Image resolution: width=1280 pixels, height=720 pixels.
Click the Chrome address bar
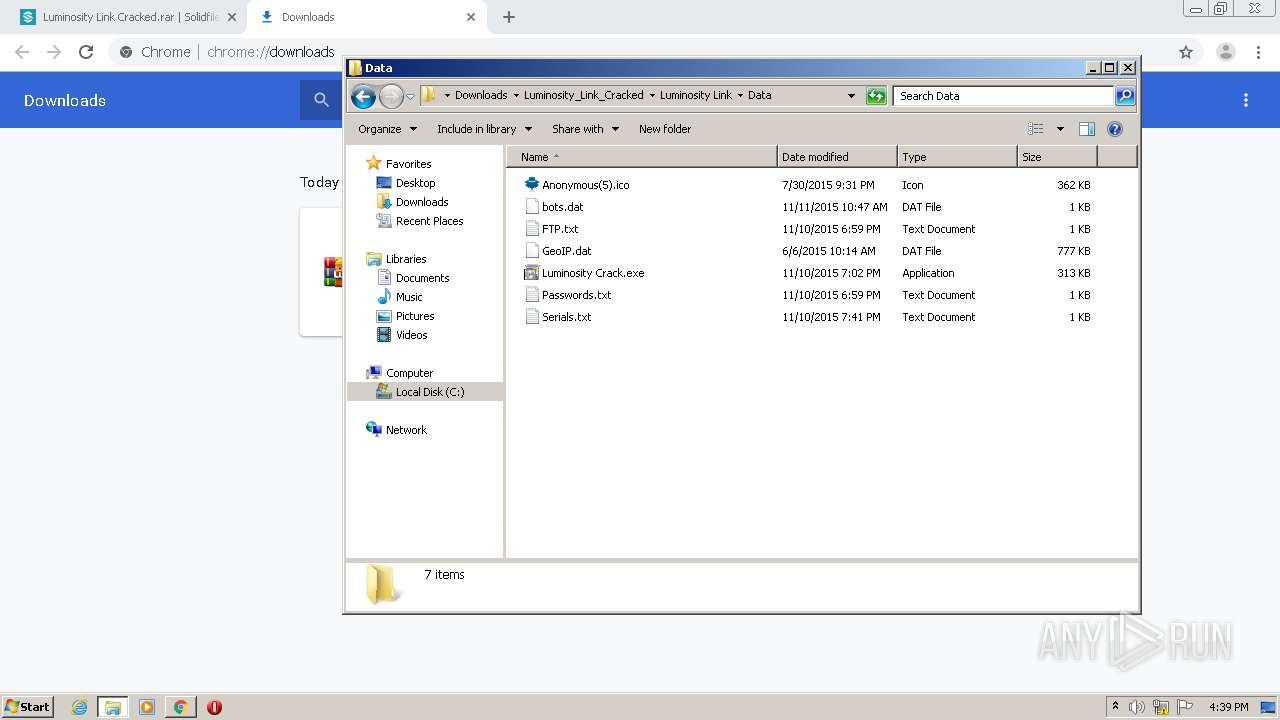640,52
